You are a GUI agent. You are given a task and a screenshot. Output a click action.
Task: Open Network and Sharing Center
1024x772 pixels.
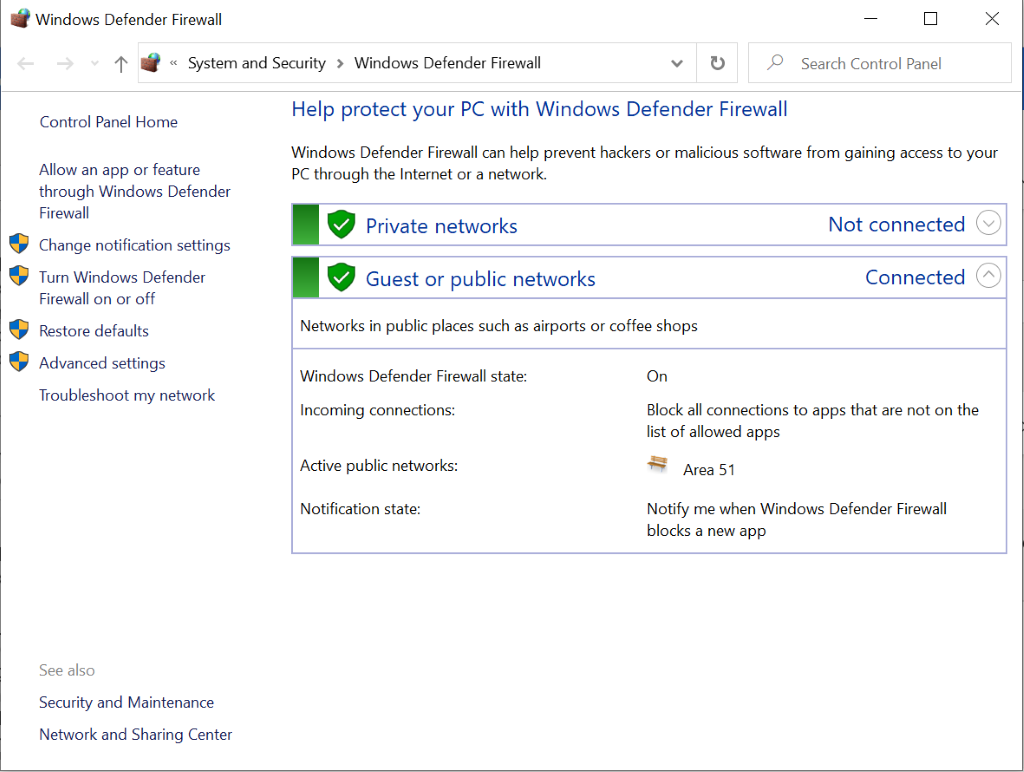[x=135, y=734]
